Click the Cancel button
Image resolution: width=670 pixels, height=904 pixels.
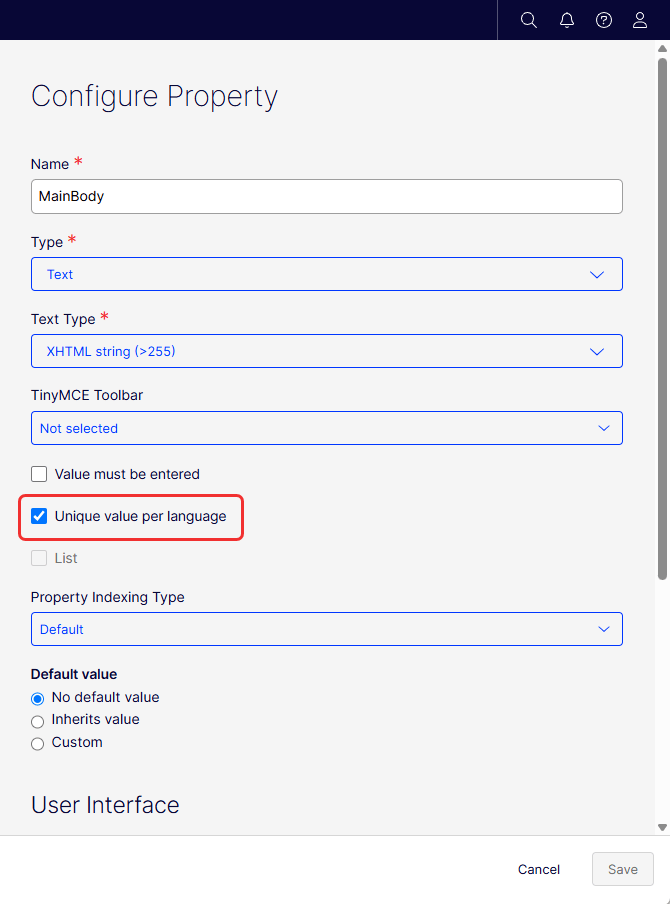coord(539,869)
